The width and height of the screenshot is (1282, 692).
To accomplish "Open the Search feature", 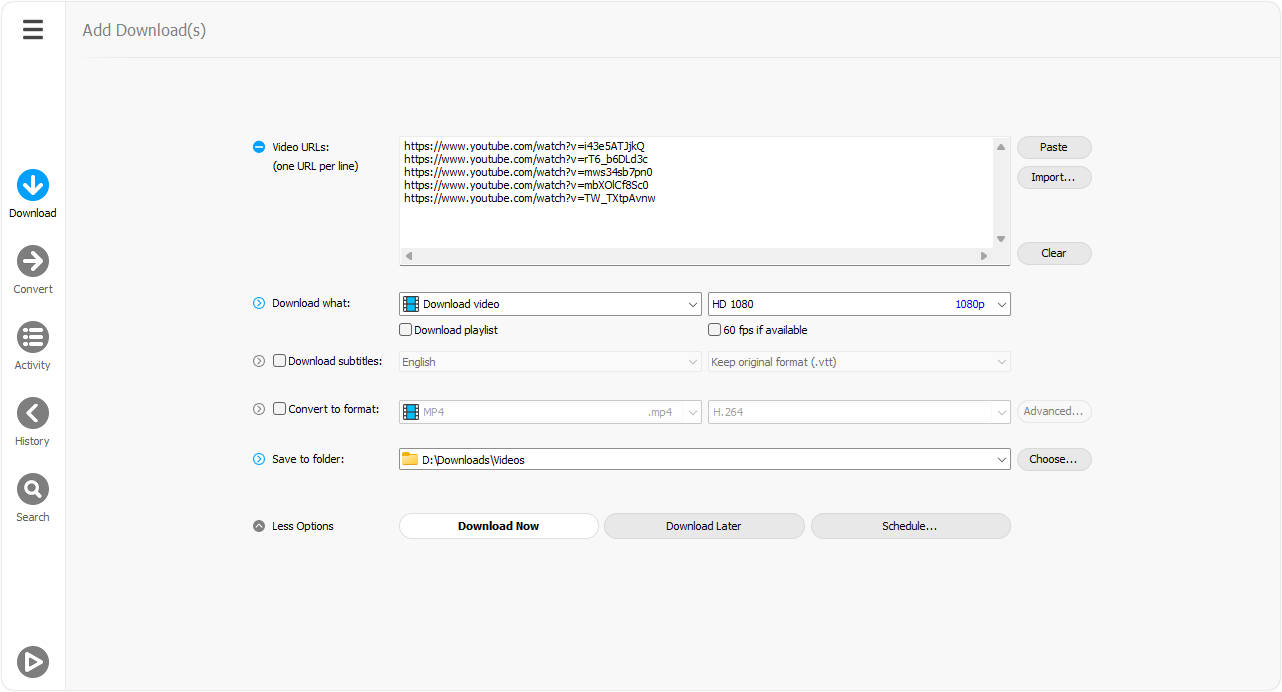I will click(x=33, y=490).
